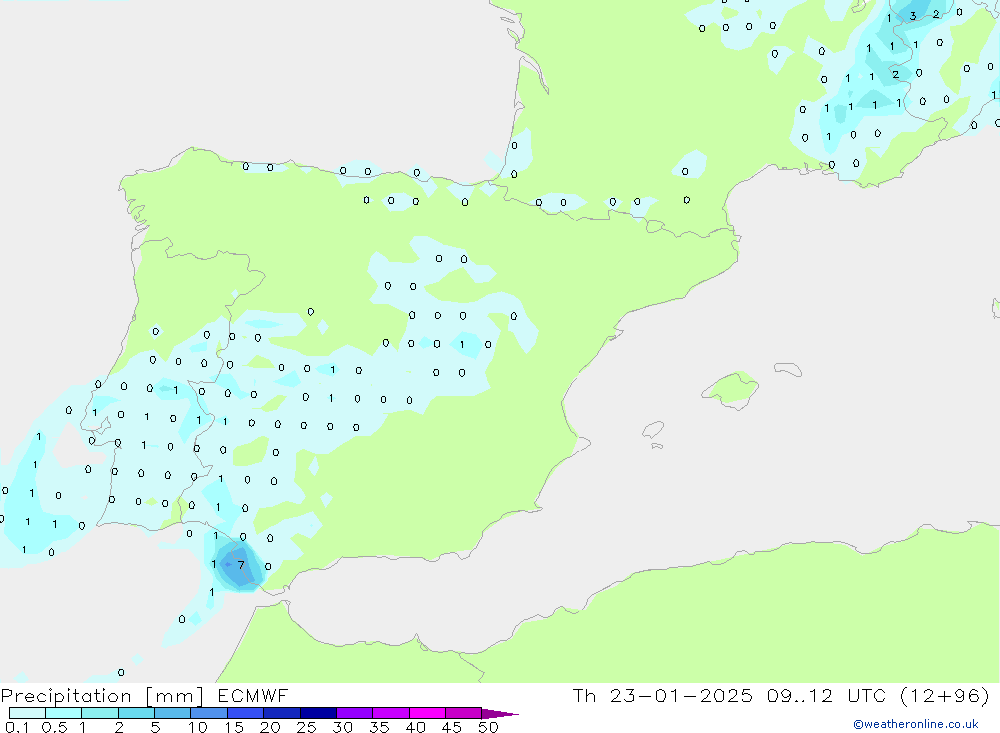Select the 0.5–1 mm legend color swatch
The height and width of the screenshot is (733, 1000).
64,713
